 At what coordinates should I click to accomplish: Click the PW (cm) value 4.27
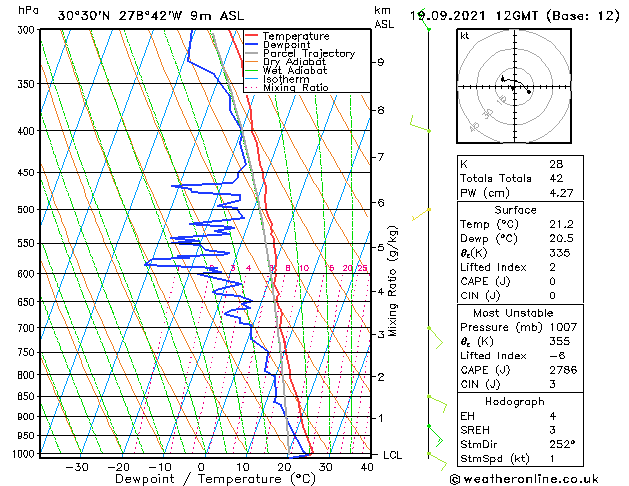pos(560,191)
